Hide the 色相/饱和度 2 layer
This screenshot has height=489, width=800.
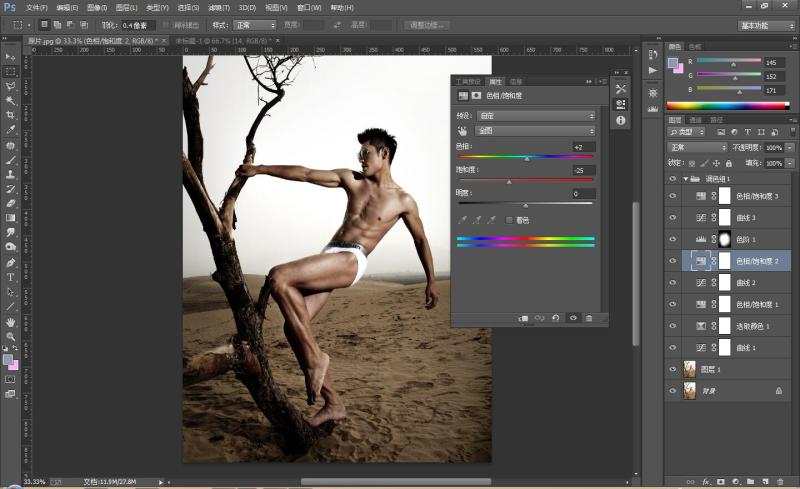[672, 261]
